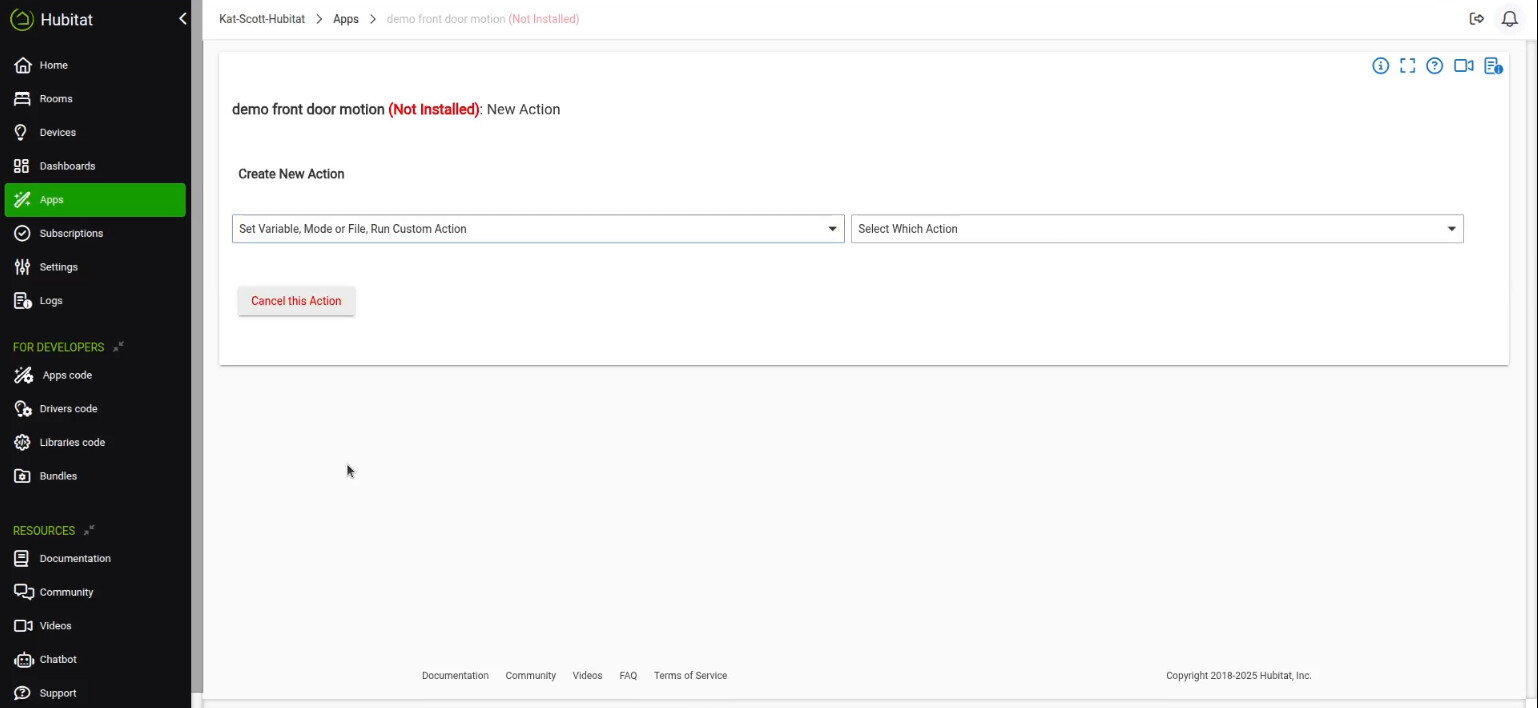Click demo front door motion breadcrumb text

point(445,19)
